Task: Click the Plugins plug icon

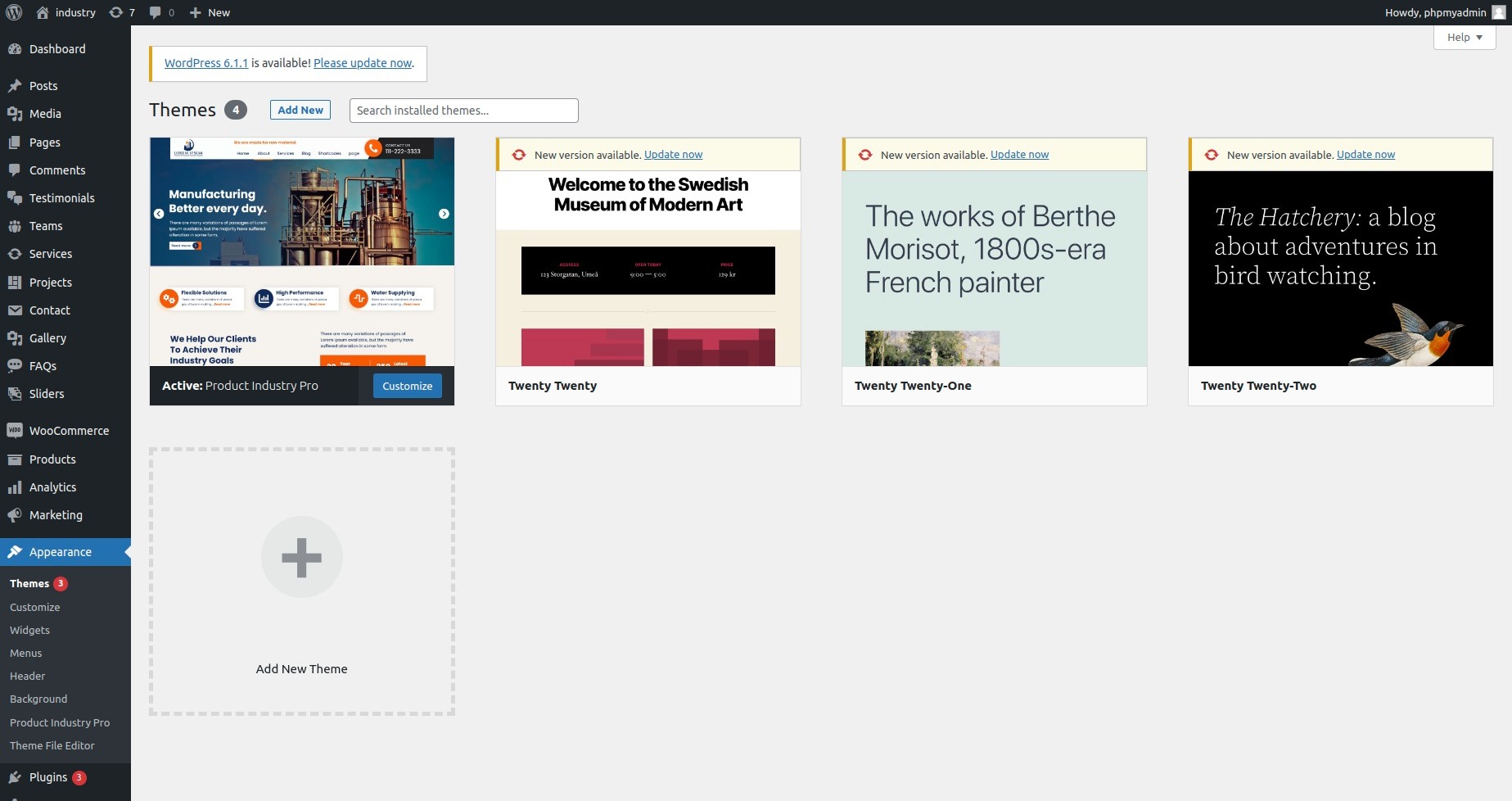Action: pos(15,777)
